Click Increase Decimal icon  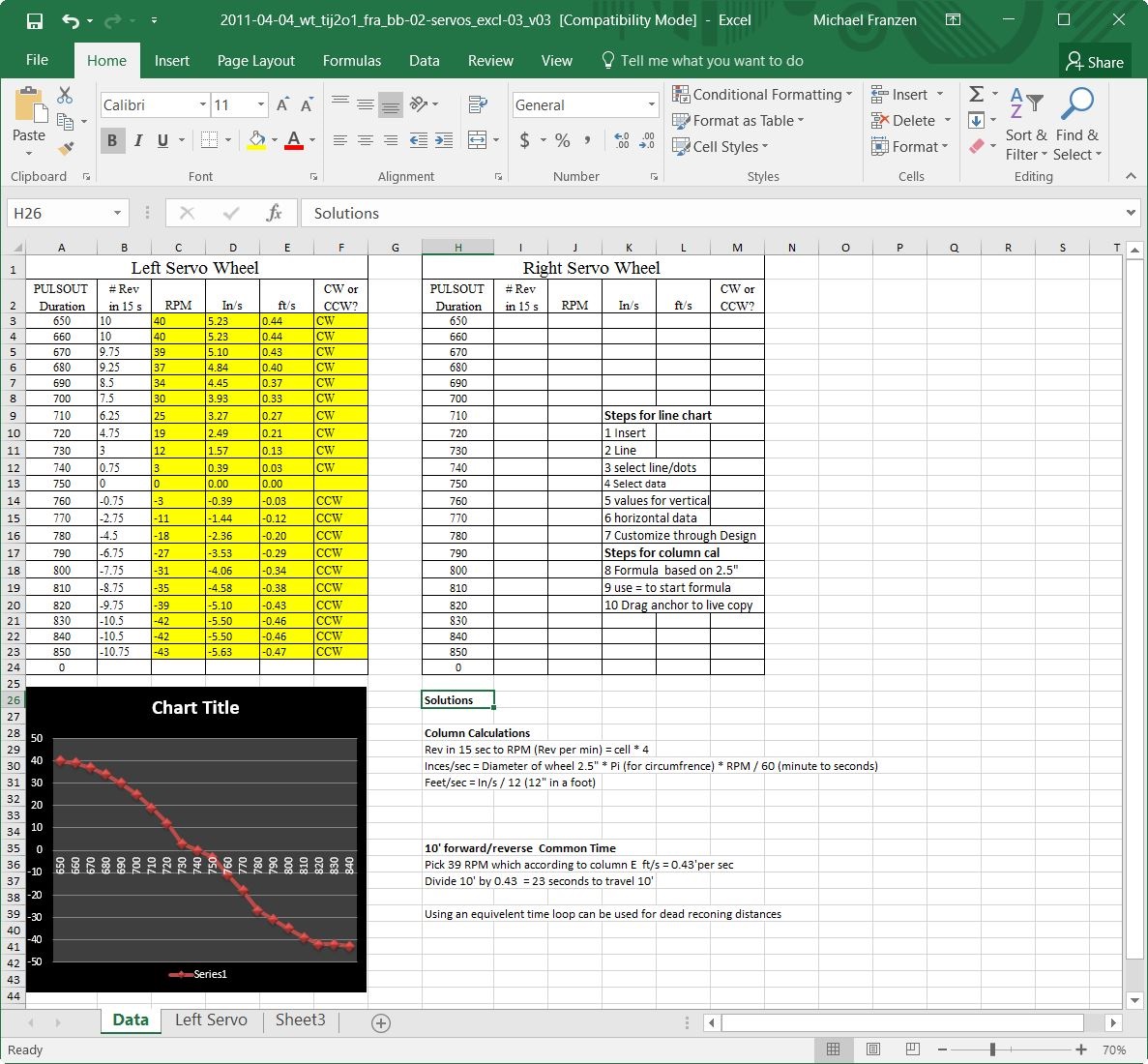click(622, 140)
